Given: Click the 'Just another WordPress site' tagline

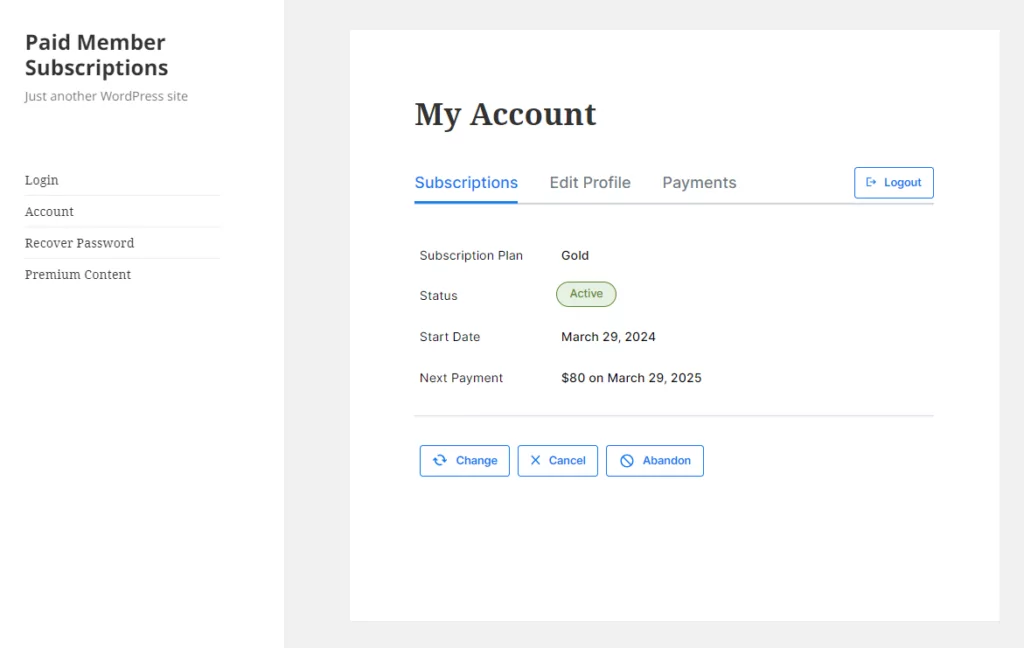Looking at the screenshot, I should coord(106,97).
